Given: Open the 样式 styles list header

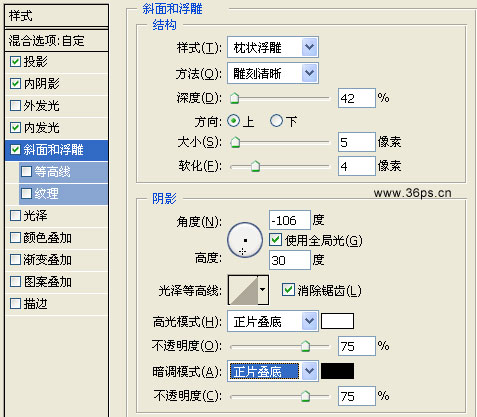Looking at the screenshot, I should point(57,16).
